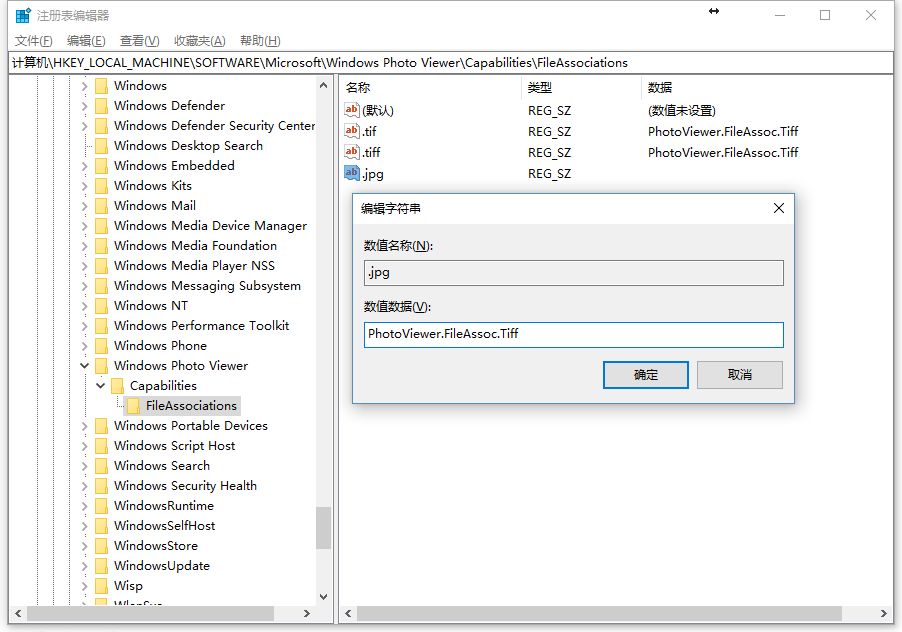Click the registry path address bar
Image resolution: width=902 pixels, height=632 pixels.
[451, 63]
